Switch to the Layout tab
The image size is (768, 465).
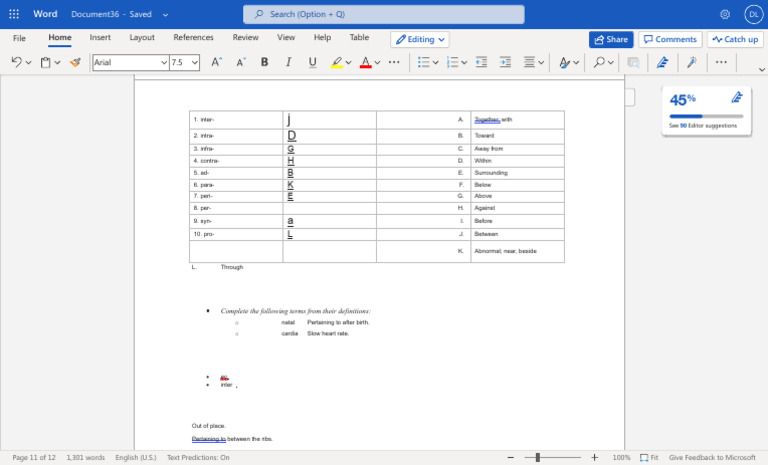142,37
